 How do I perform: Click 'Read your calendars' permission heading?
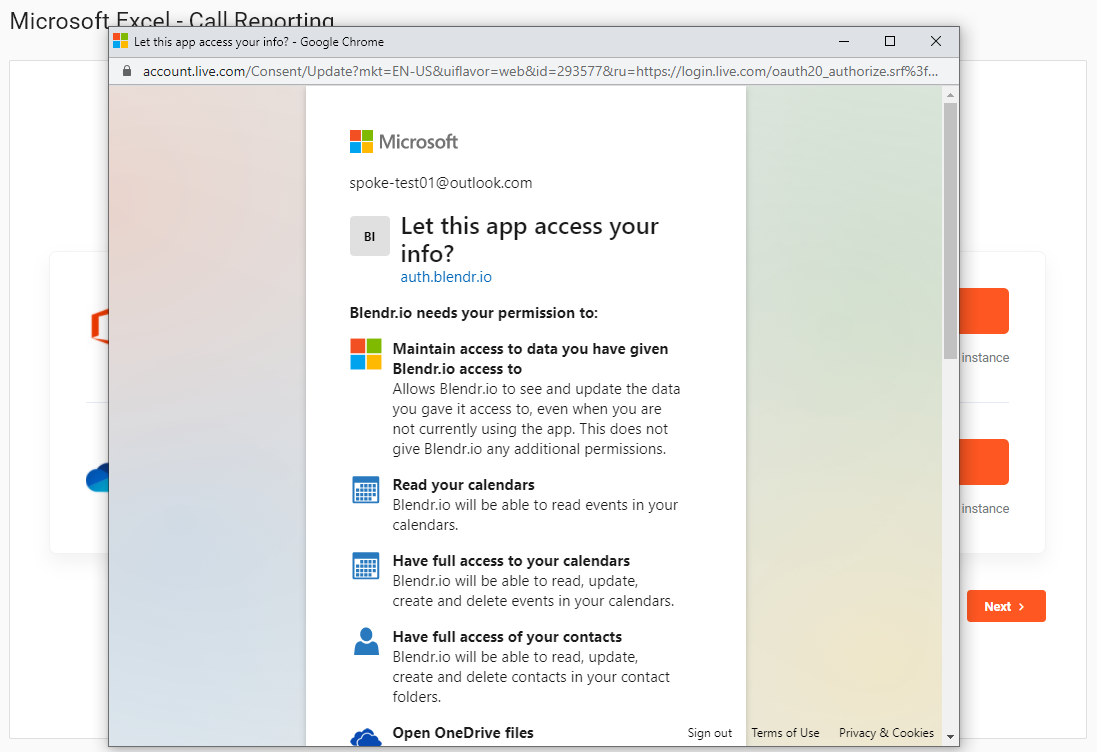point(463,485)
